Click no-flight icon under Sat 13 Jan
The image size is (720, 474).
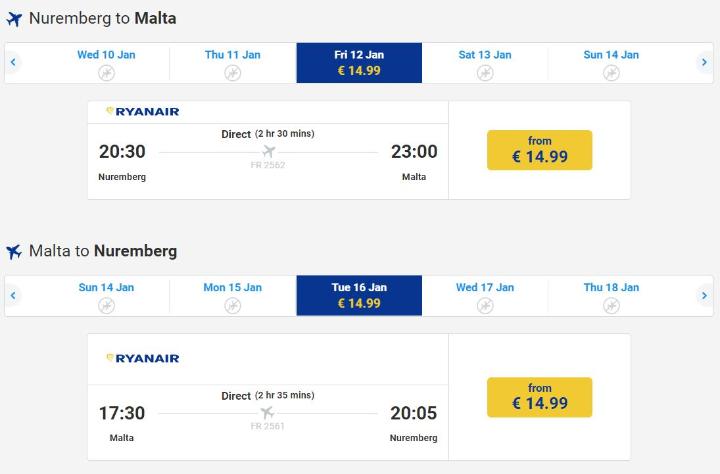tap(485, 73)
